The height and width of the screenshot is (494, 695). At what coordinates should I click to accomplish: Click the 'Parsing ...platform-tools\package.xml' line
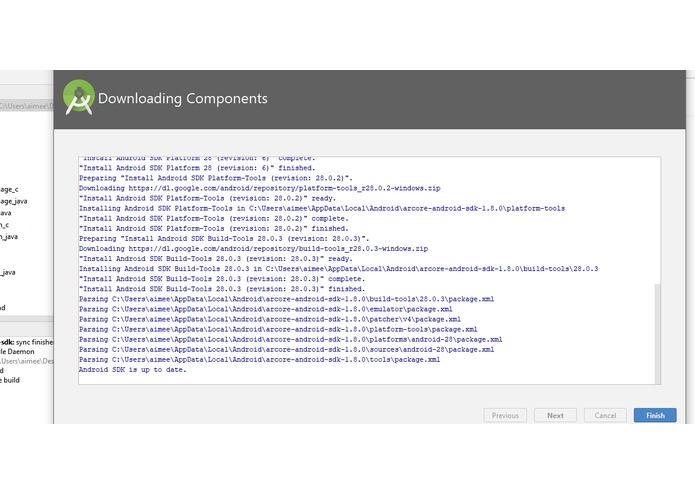pos(278,329)
